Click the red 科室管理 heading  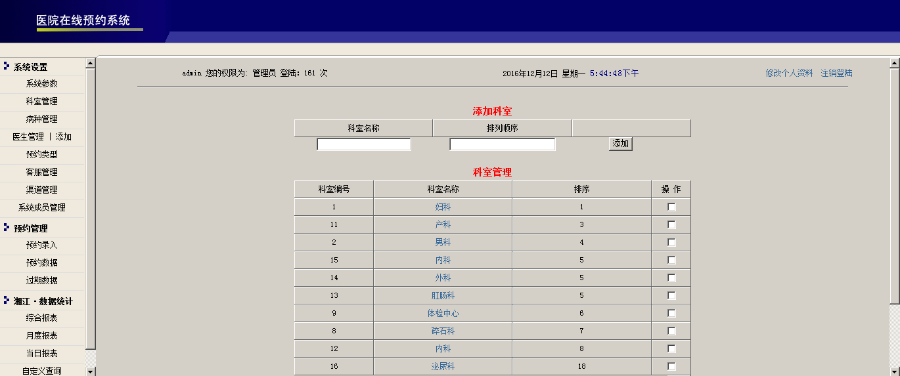(492, 172)
